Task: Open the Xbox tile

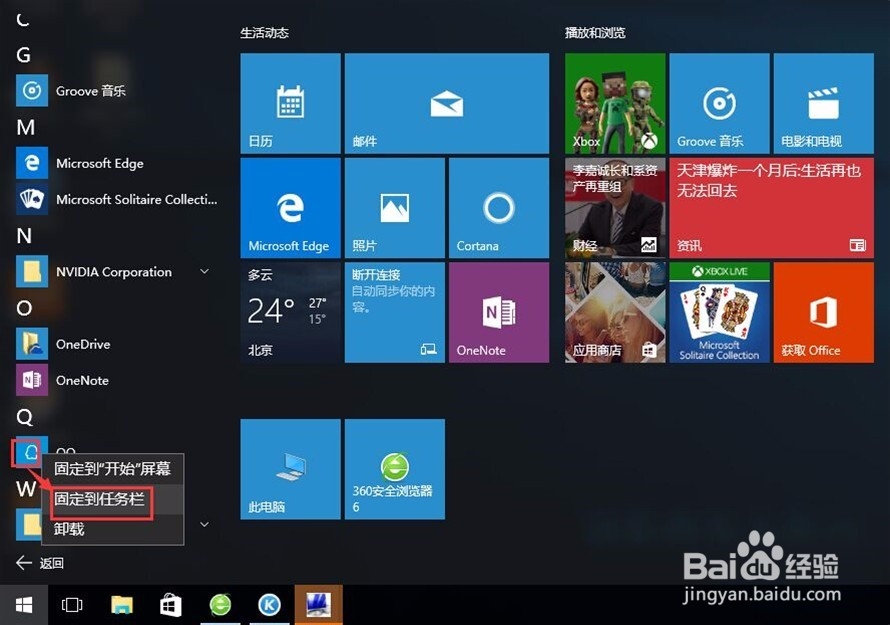Action: 615,103
